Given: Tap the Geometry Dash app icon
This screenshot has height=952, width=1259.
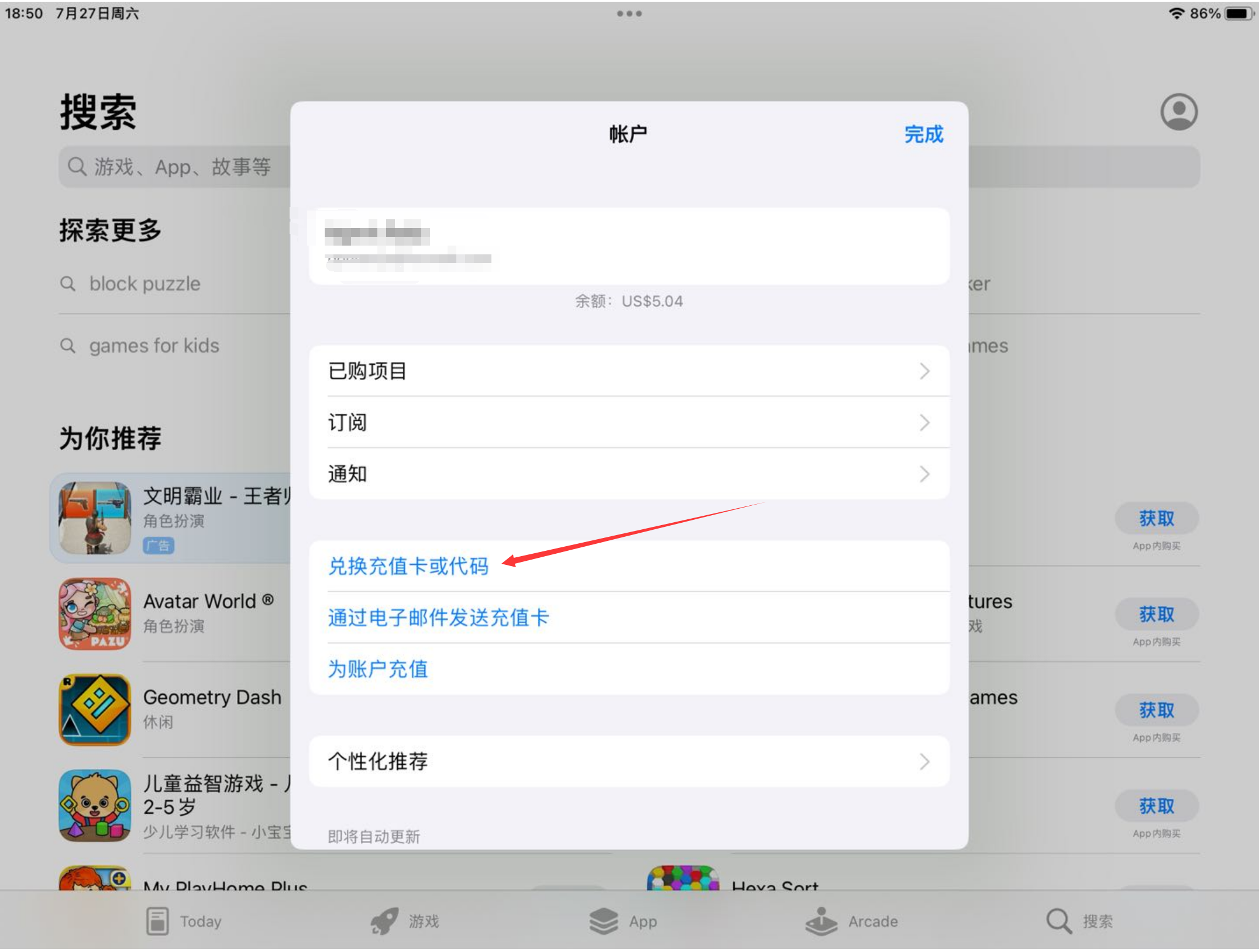Looking at the screenshot, I should pos(95,709).
